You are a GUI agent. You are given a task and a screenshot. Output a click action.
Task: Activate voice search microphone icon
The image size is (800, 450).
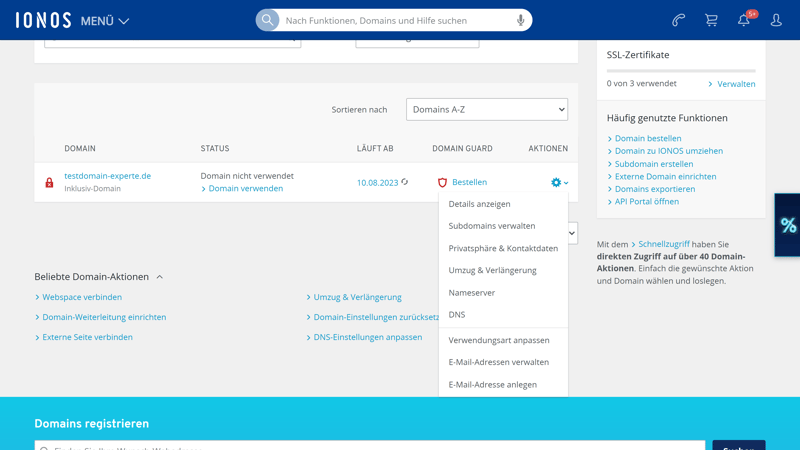pyautogui.click(x=520, y=20)
